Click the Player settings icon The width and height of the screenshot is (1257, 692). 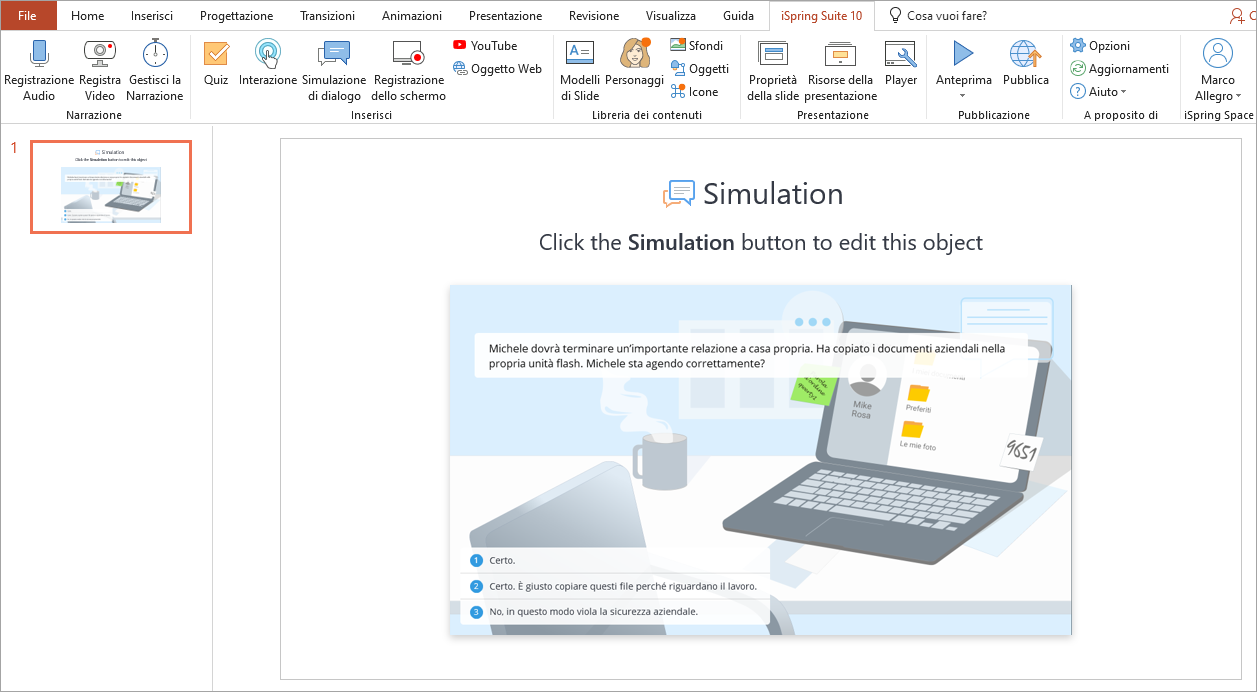tap(900, 55)
